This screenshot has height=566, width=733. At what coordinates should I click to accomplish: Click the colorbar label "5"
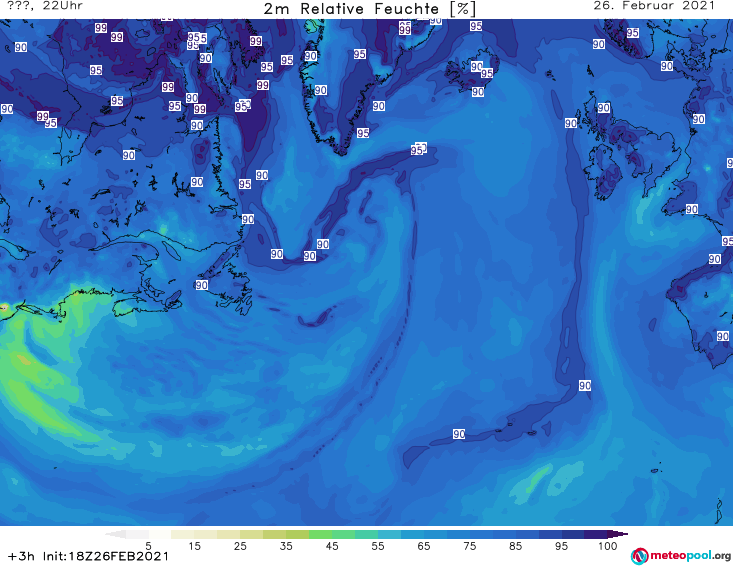tap(148, 546)
